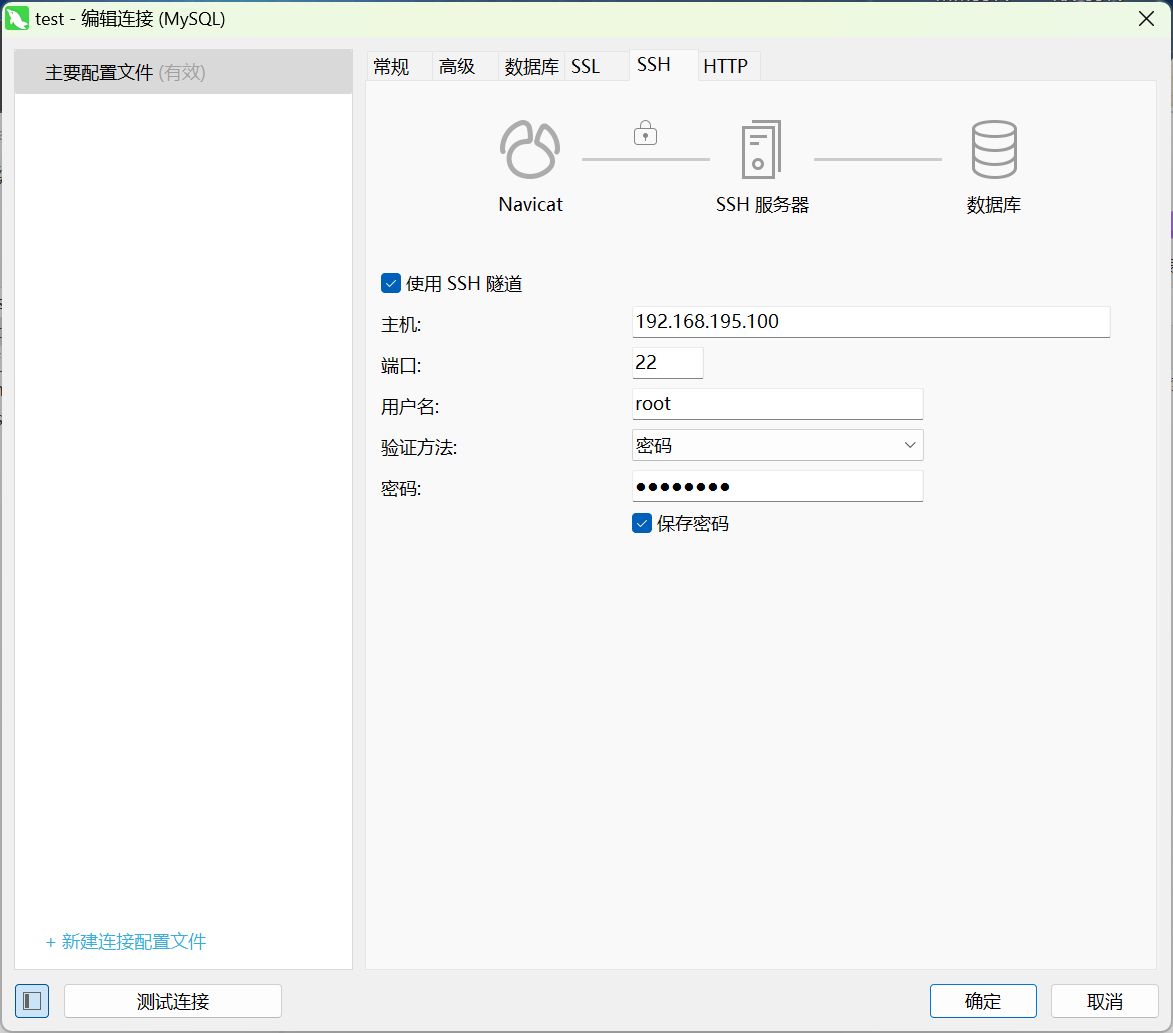Click the 数据库 label under cylinder icon
This screenshot has width=1173, height=1033.
pos(993,204)
